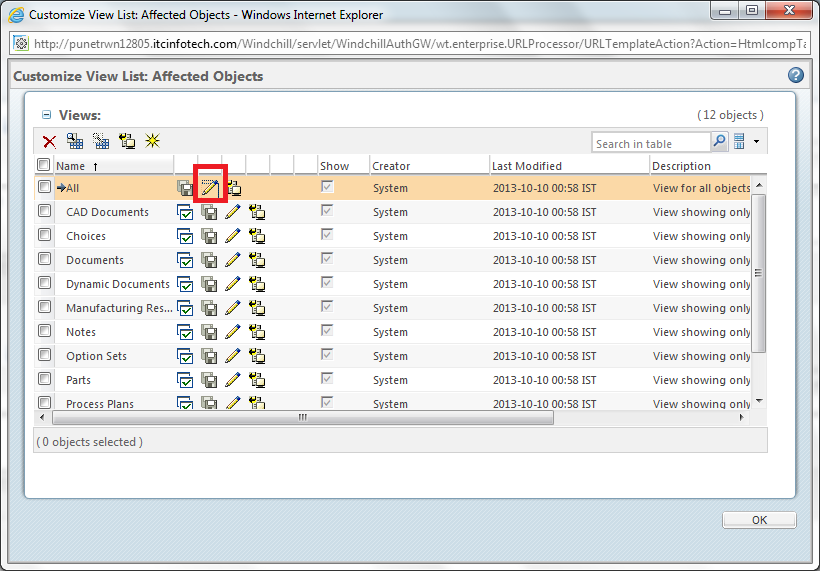820x571 pixels.
Task: Edit the CAD Documents view with pencil icon
Action: click(x=233, y=212)
